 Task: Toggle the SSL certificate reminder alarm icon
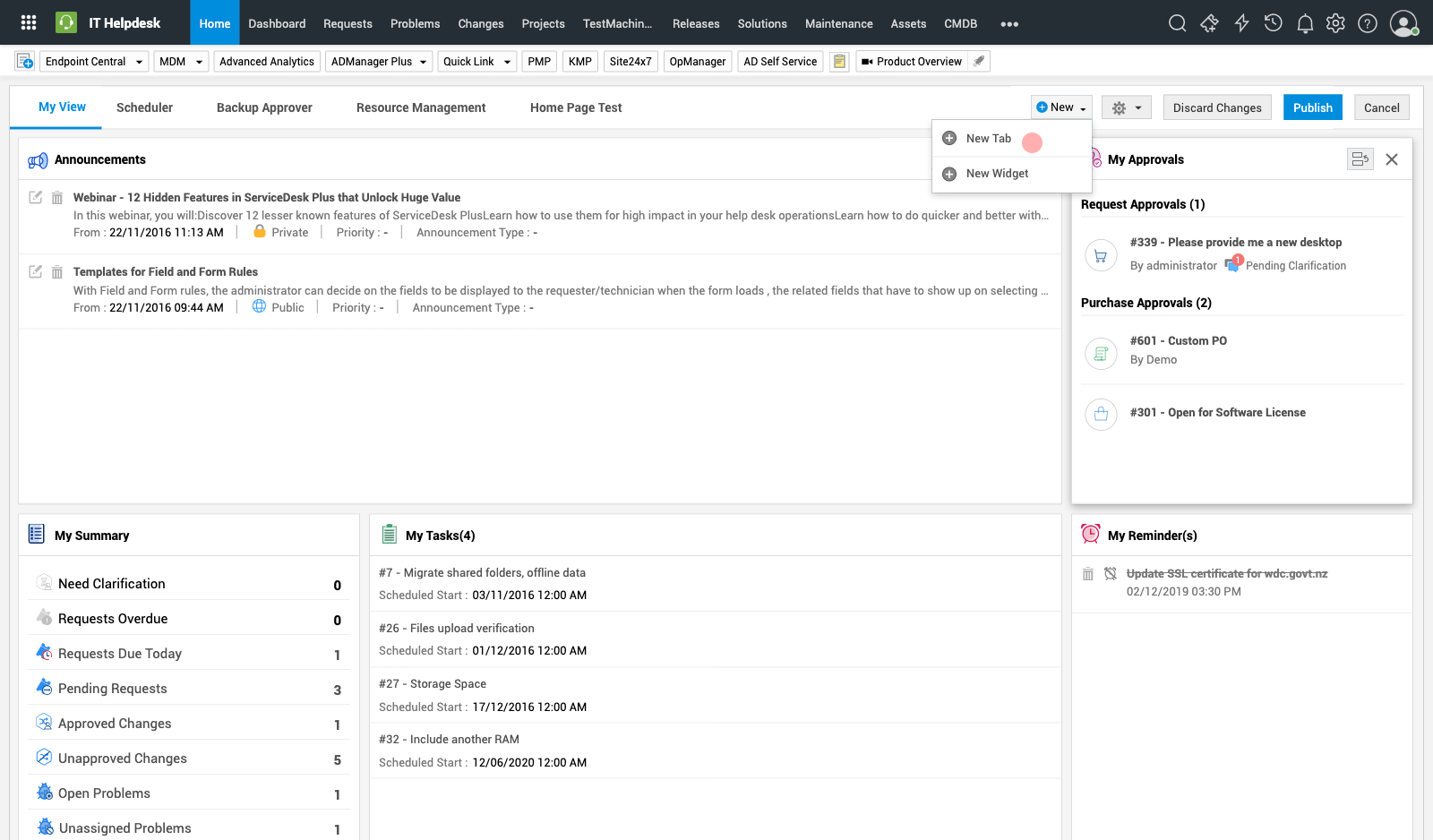click(1110, 574)
